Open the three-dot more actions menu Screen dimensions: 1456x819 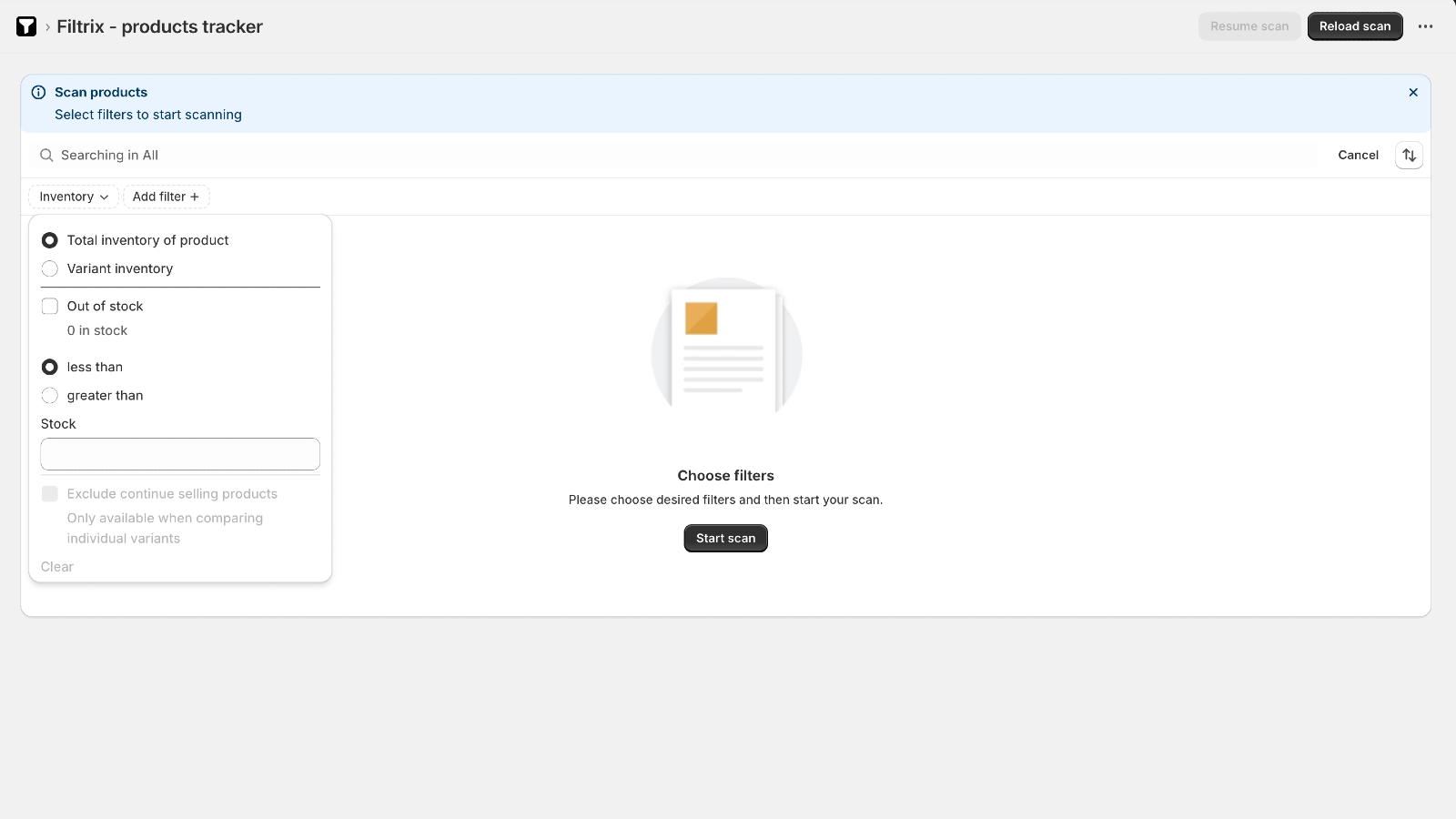[1425, 26]
